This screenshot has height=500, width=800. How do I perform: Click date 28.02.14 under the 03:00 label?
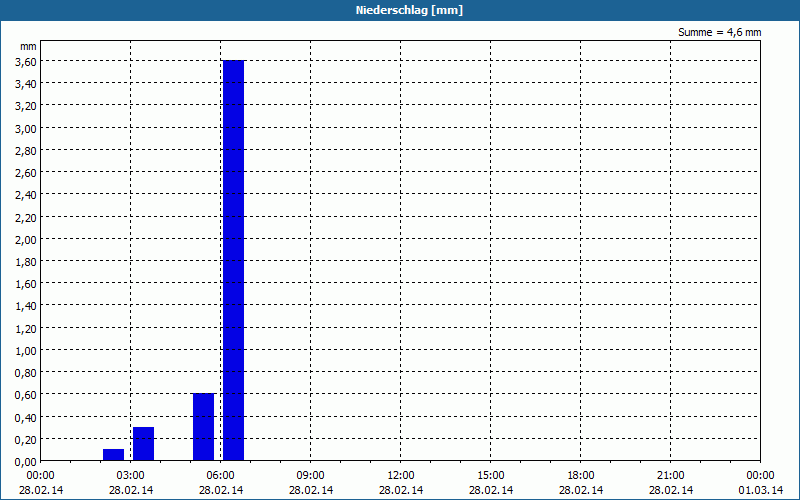pos(131,490)
